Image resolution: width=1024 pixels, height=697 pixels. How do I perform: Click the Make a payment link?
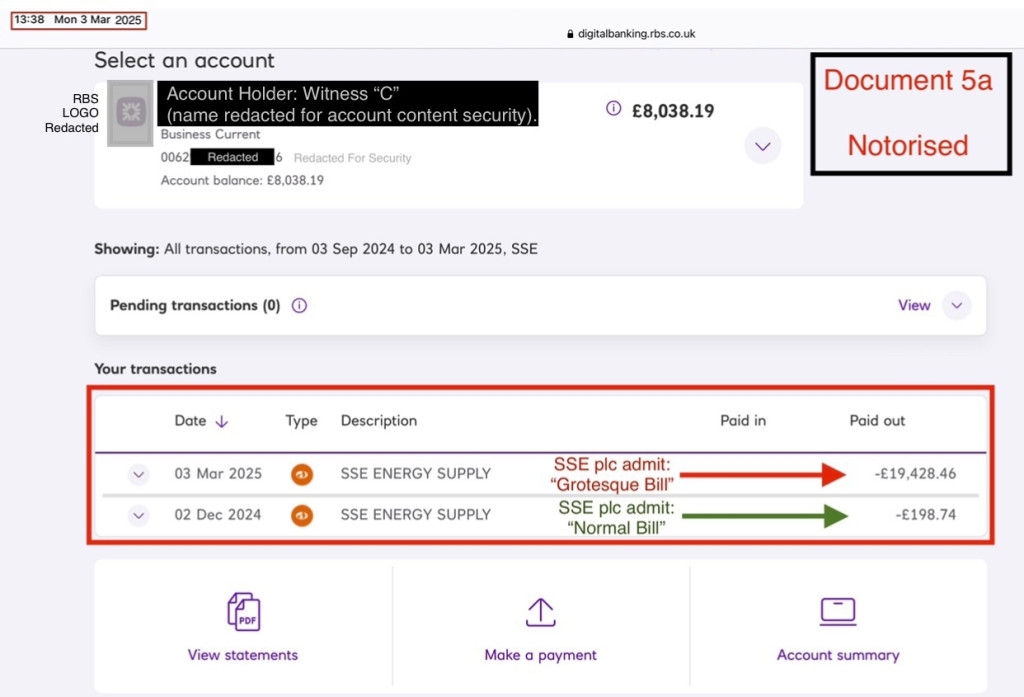pyautogui.click(x=540, y=655)
